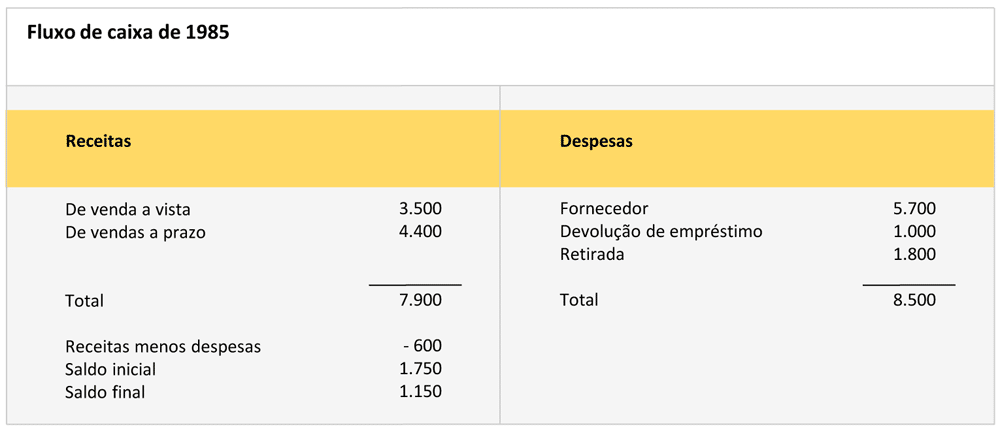Image resolution: width=1000 pixels, height=431 pixels.
Task: Select the 1.800 withdrawal amount
Action: tap(914, 254)
